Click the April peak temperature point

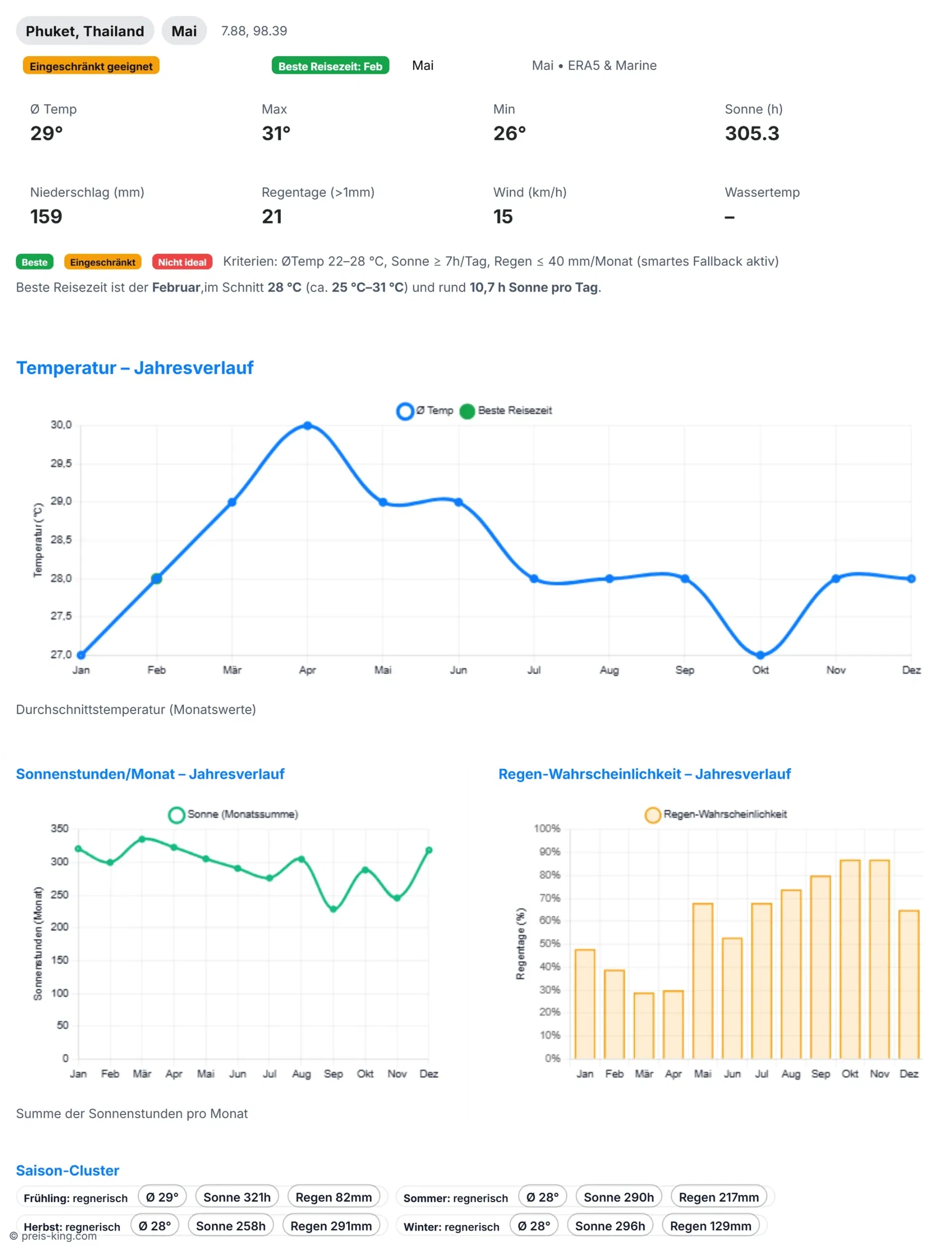click(x=307, y=425)
